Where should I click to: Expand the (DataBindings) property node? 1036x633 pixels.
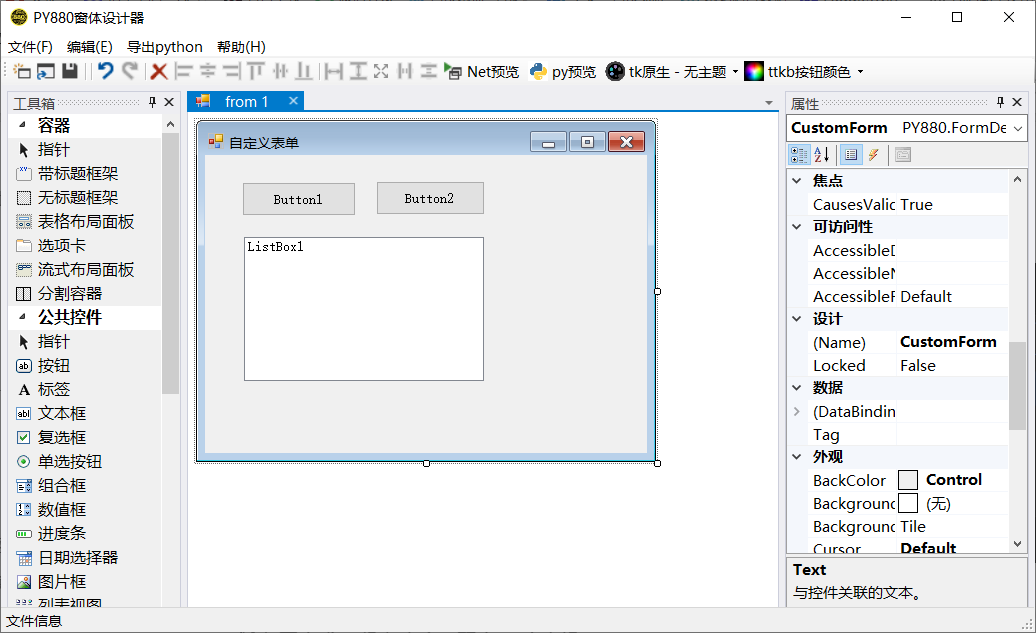[x=797, y=411]
